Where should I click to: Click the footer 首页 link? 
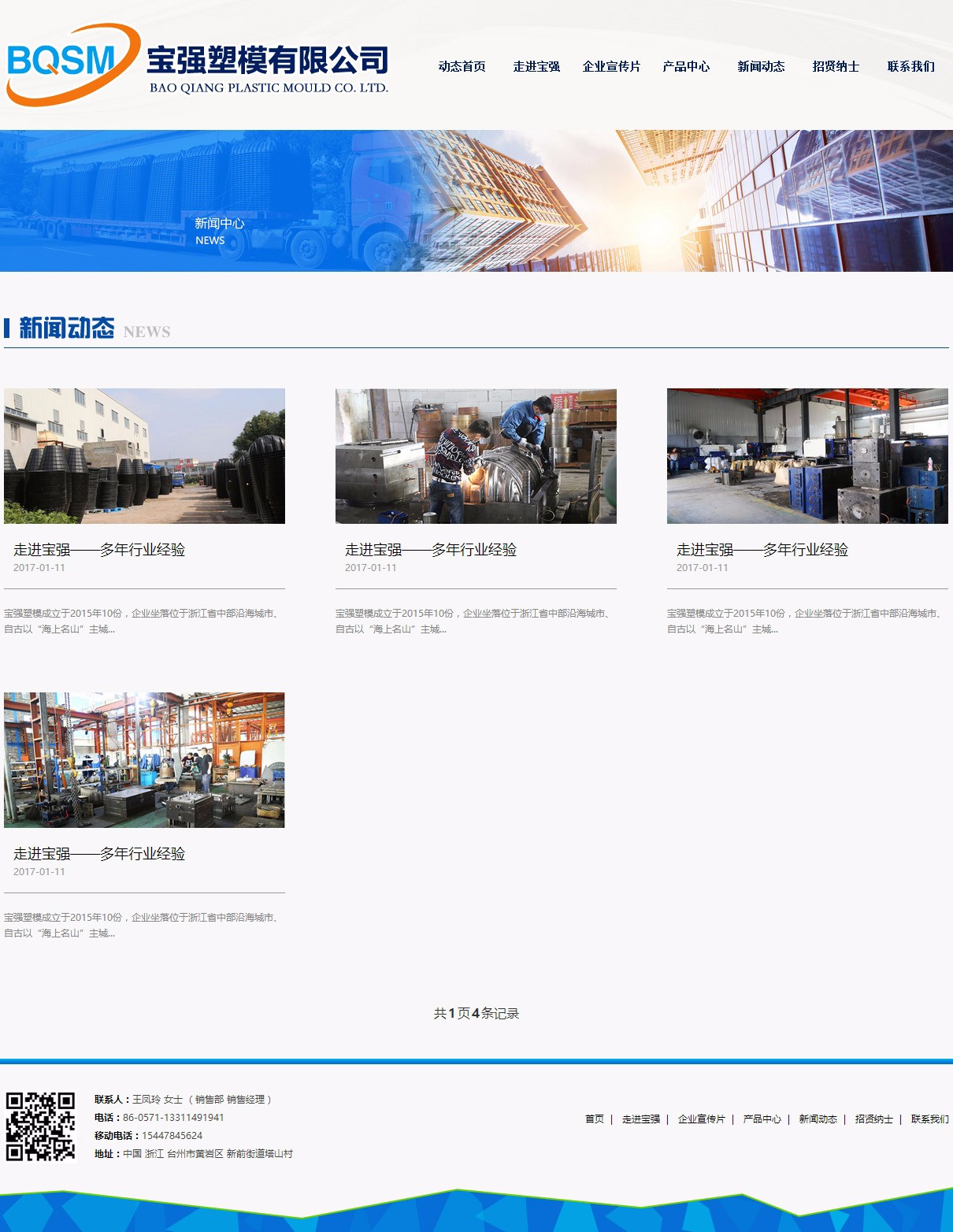595,1119
